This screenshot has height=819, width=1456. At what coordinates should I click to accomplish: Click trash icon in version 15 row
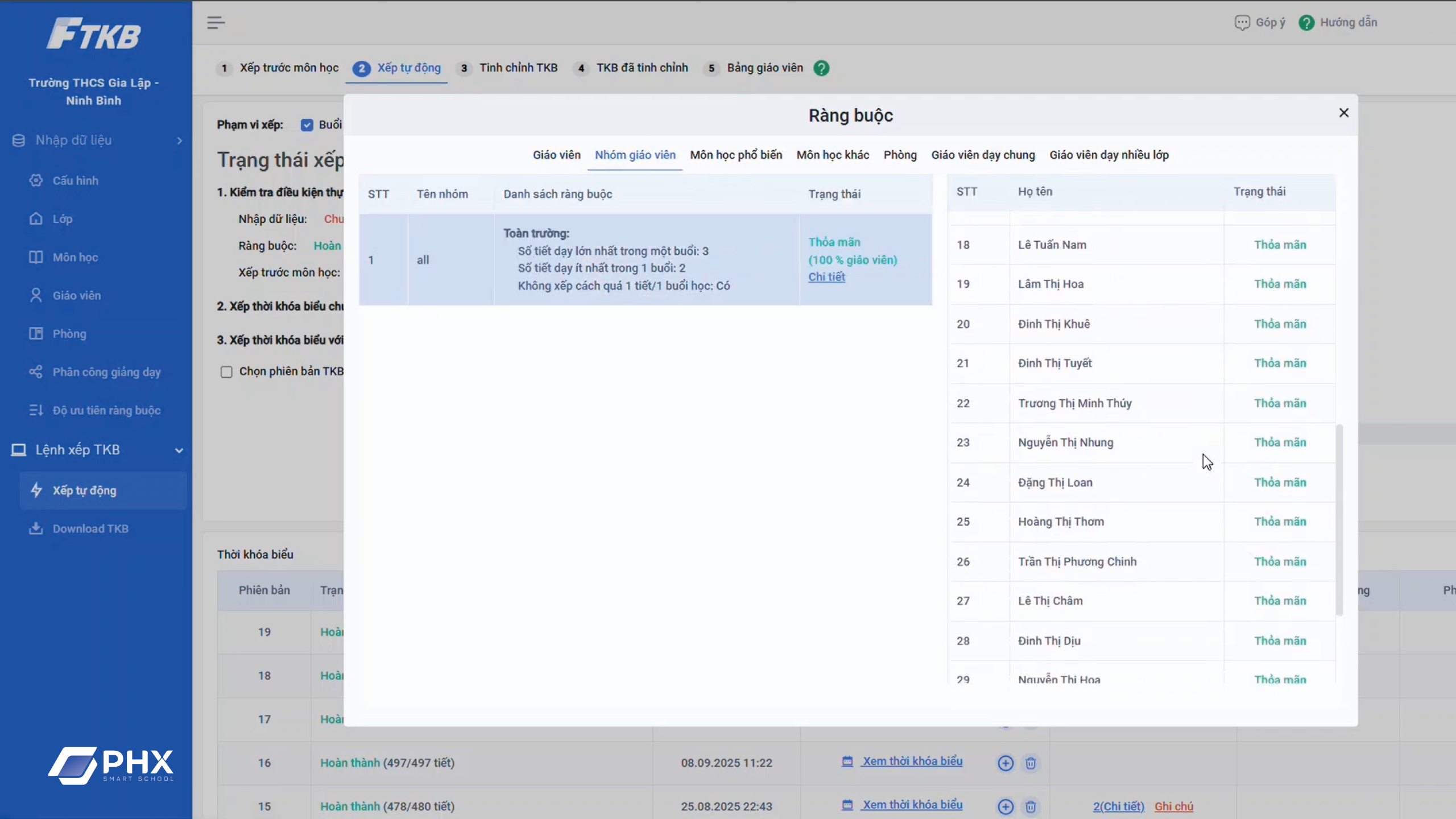[x=1030, y=806]
